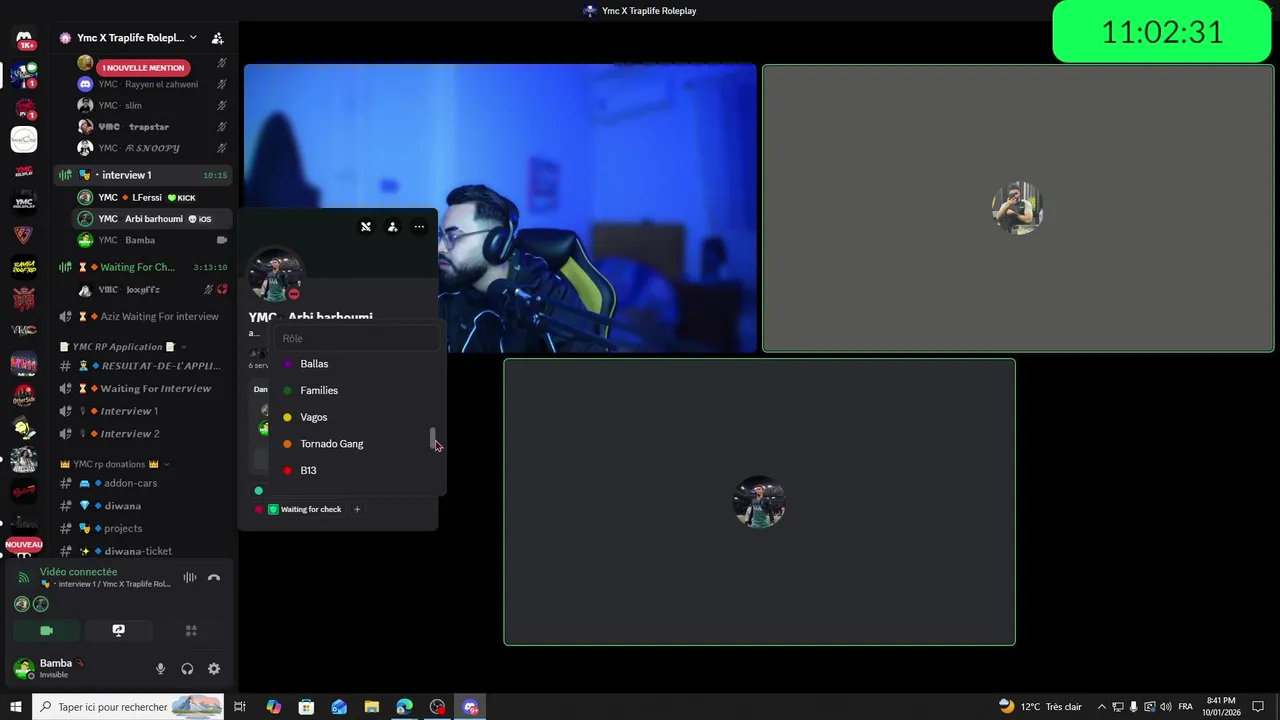Open the addon-cars text channel
Screen dimensions: 1280x720
144,483
